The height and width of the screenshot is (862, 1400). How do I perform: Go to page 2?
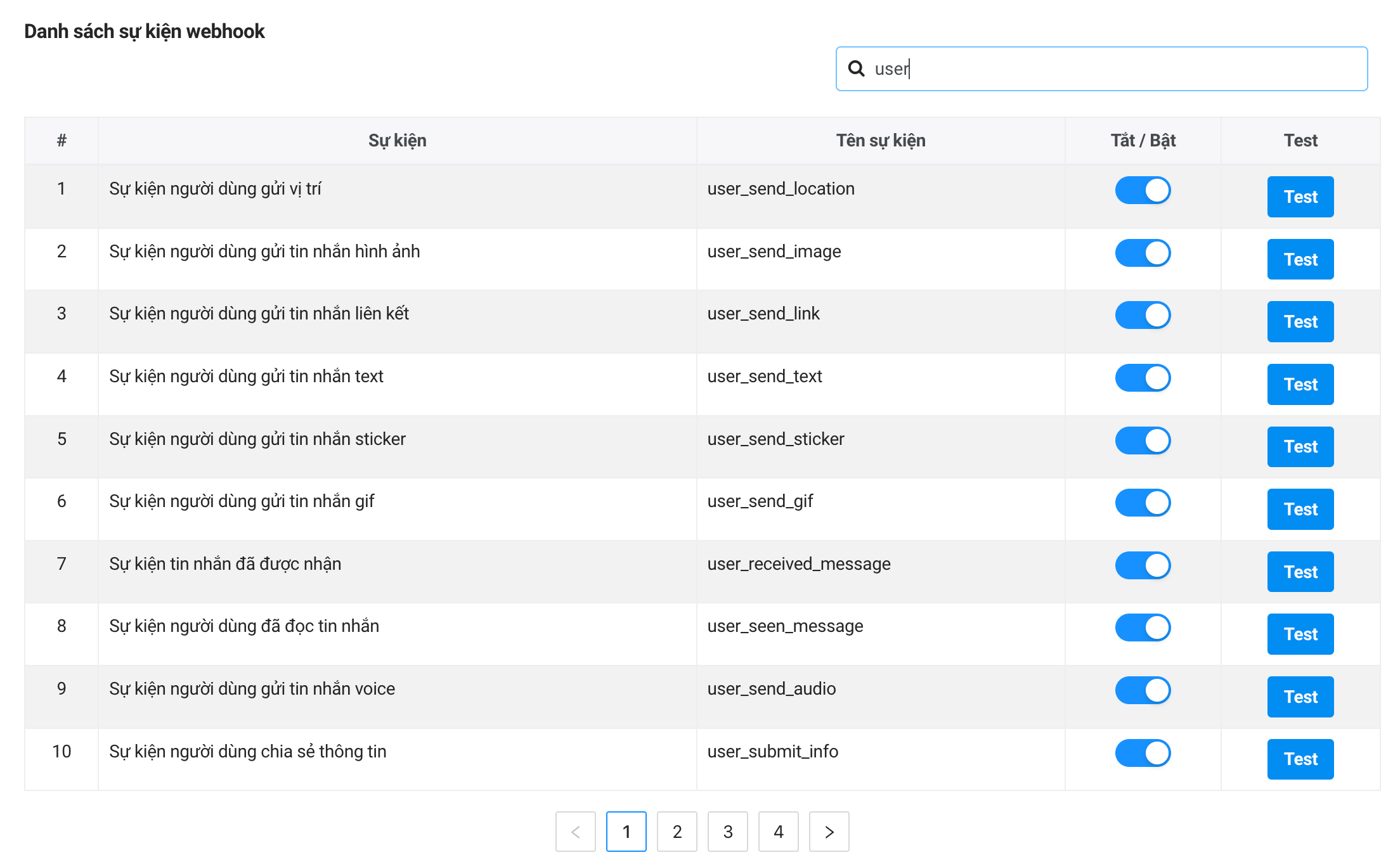[677, 832]
